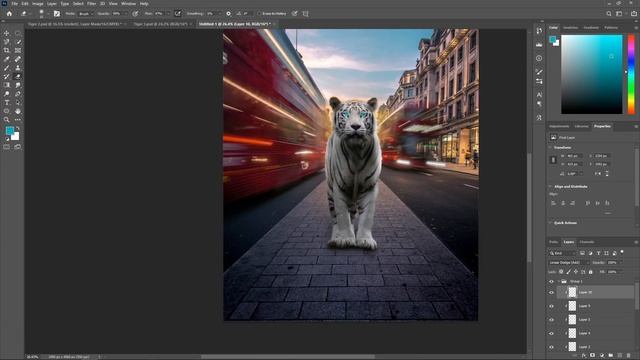Select the Hand tool

pos(18,111)
